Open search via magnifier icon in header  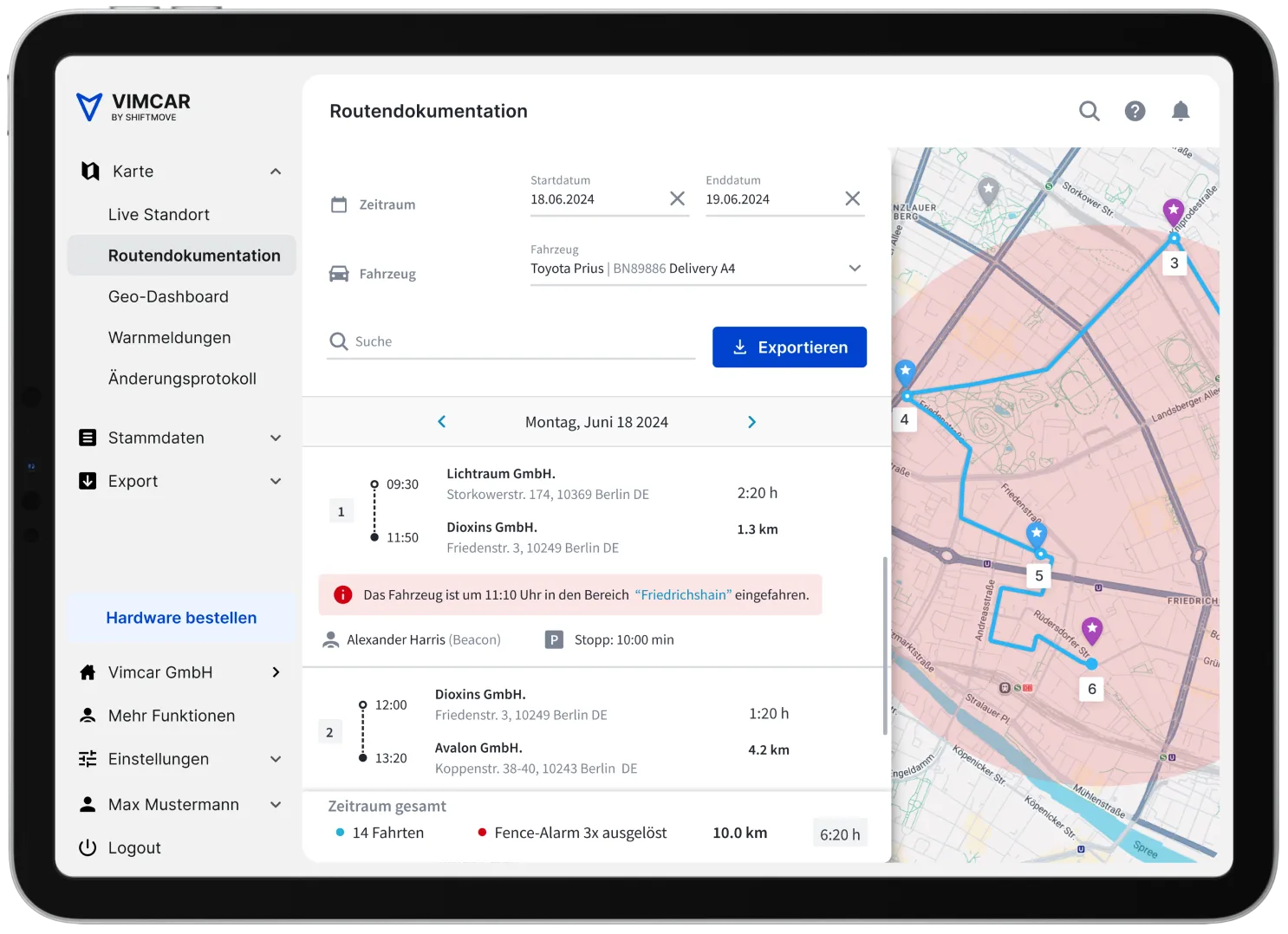coord(1090,111)
